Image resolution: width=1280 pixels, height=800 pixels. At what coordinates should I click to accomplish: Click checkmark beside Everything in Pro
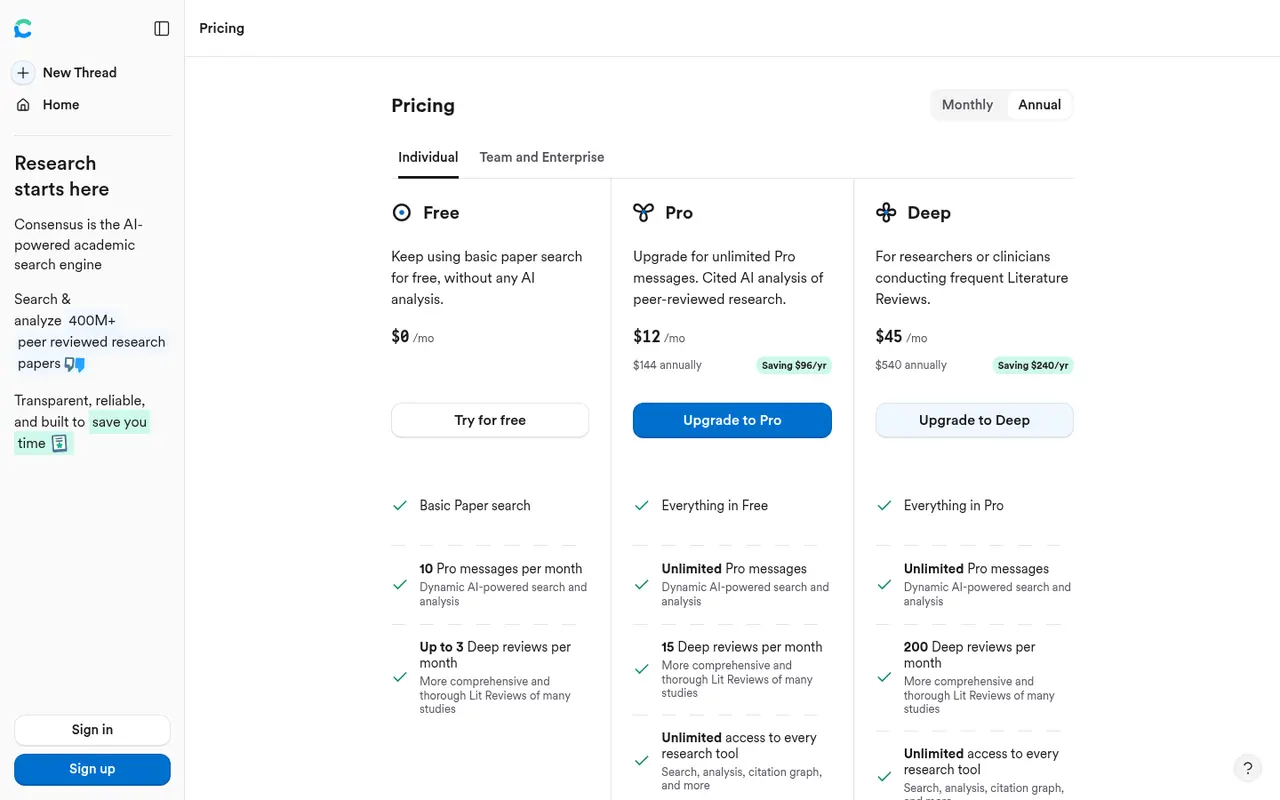tap(884, 506)
